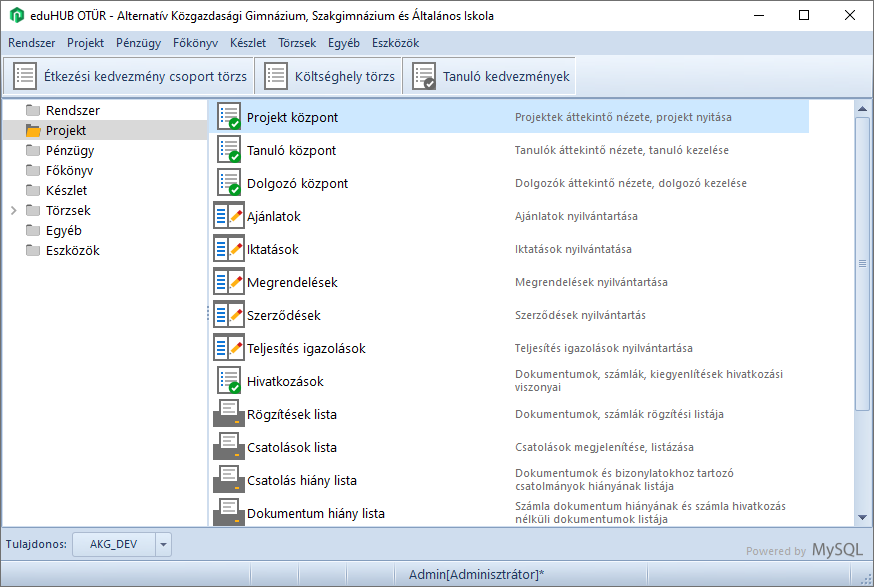The width and height of the screenshot is (874, 587).
Task: Click the Dolgozó központ icon
Action: tap(229, 183)
